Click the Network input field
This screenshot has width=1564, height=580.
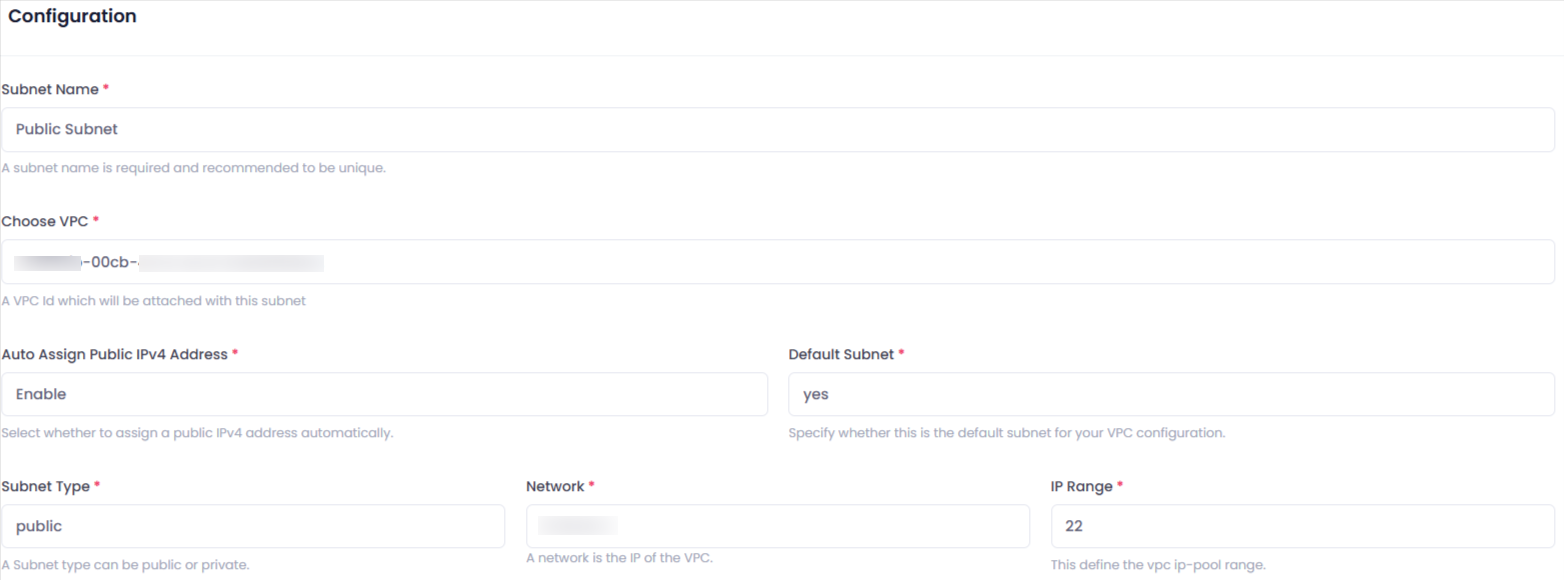pyautogui.click(x=778, y=526)
